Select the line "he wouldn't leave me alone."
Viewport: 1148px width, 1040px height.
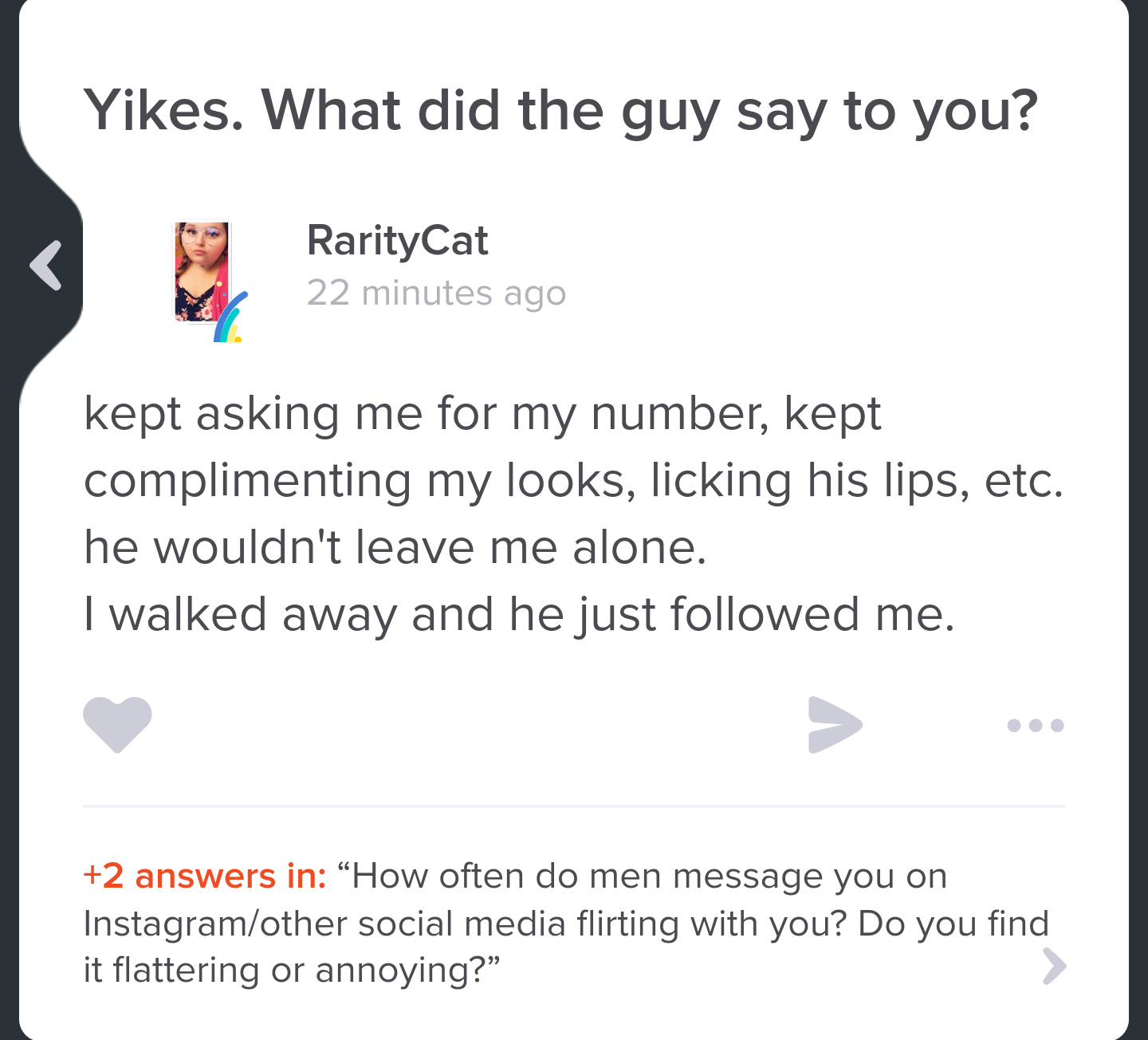click(x=395, y=548)
